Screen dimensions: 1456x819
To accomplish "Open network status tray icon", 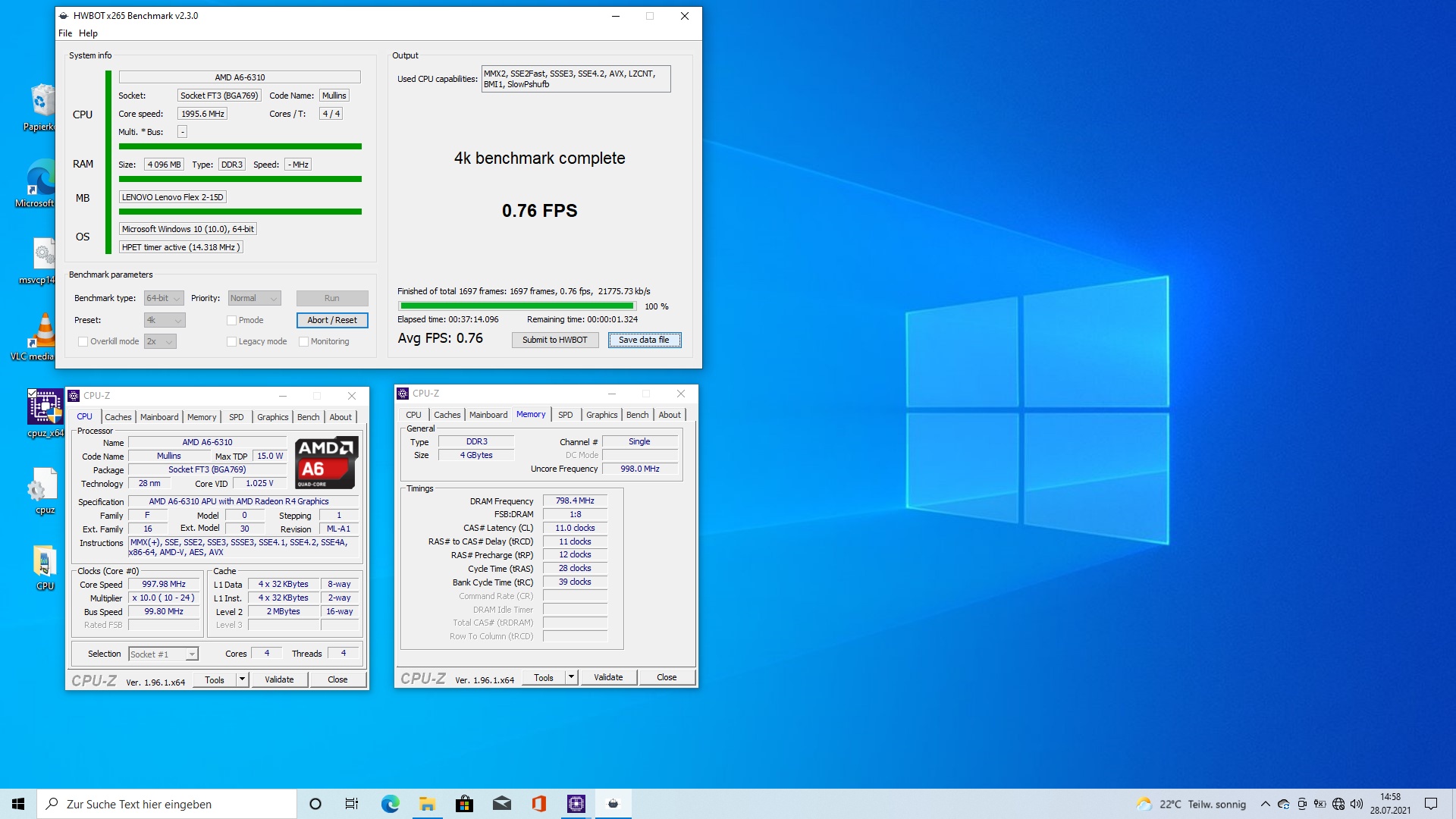I will [x=1338, y=804].
